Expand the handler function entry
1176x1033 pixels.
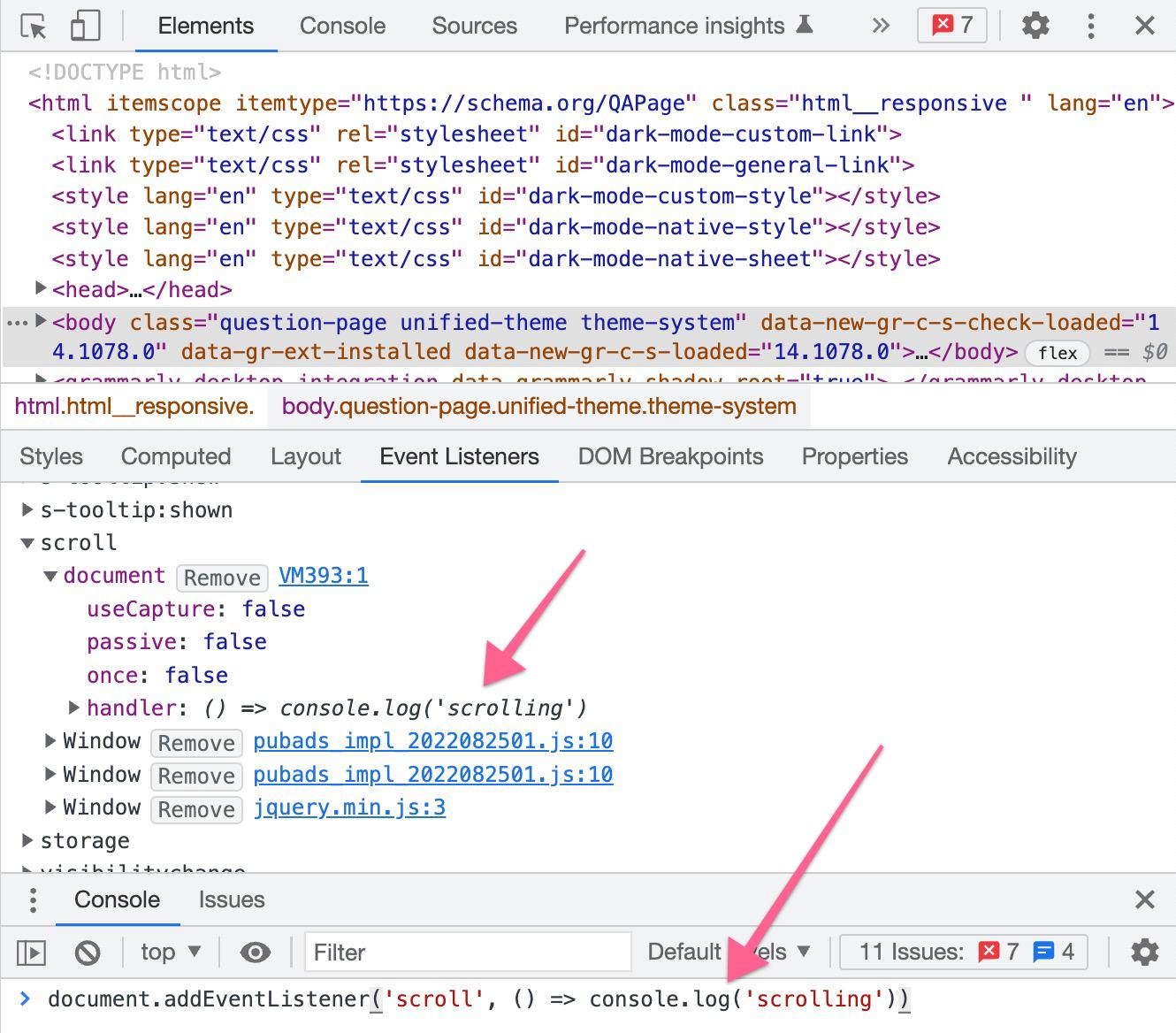click(x=74, y=708)
